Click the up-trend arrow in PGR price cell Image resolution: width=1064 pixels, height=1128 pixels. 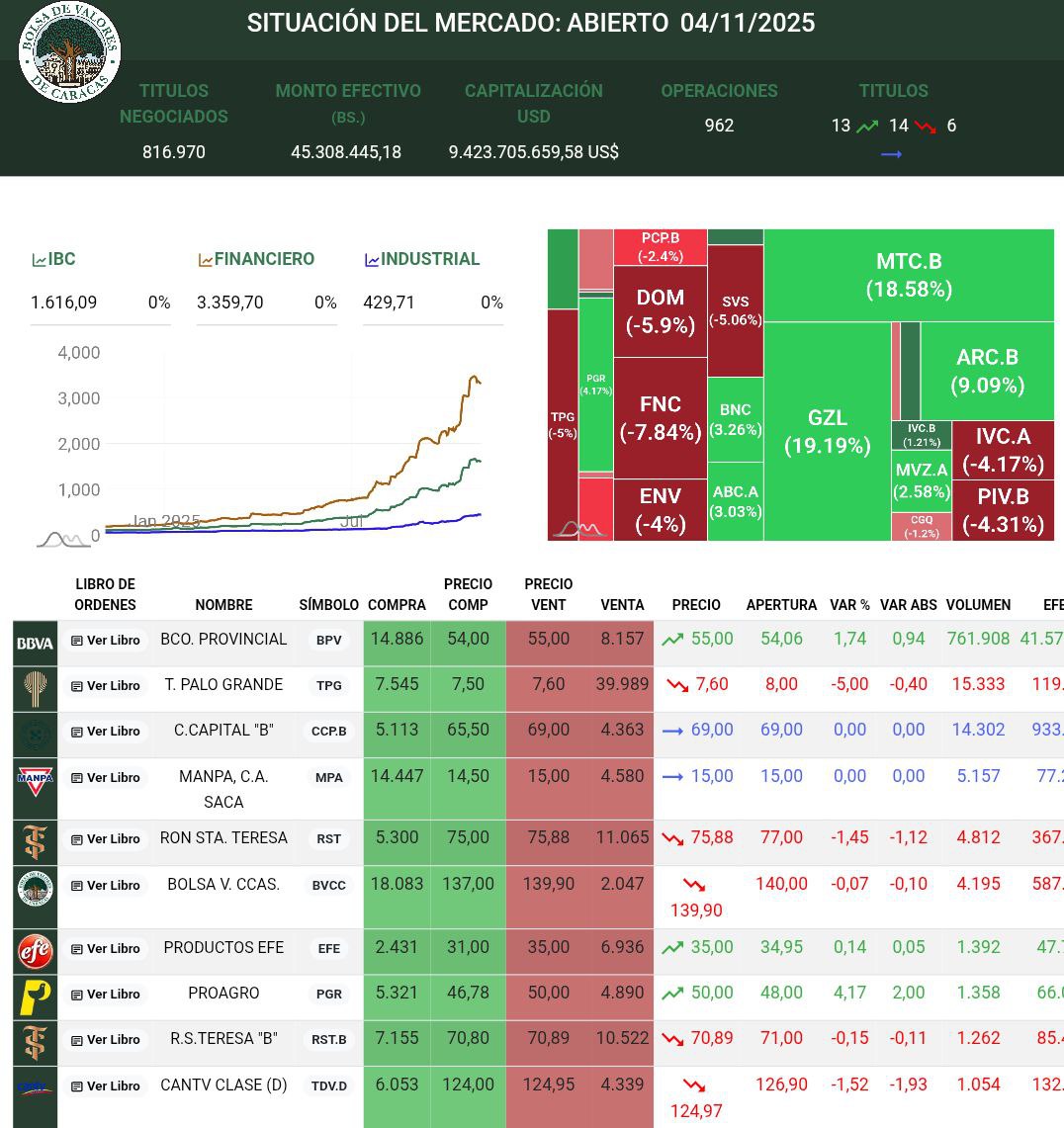(672, 994)
